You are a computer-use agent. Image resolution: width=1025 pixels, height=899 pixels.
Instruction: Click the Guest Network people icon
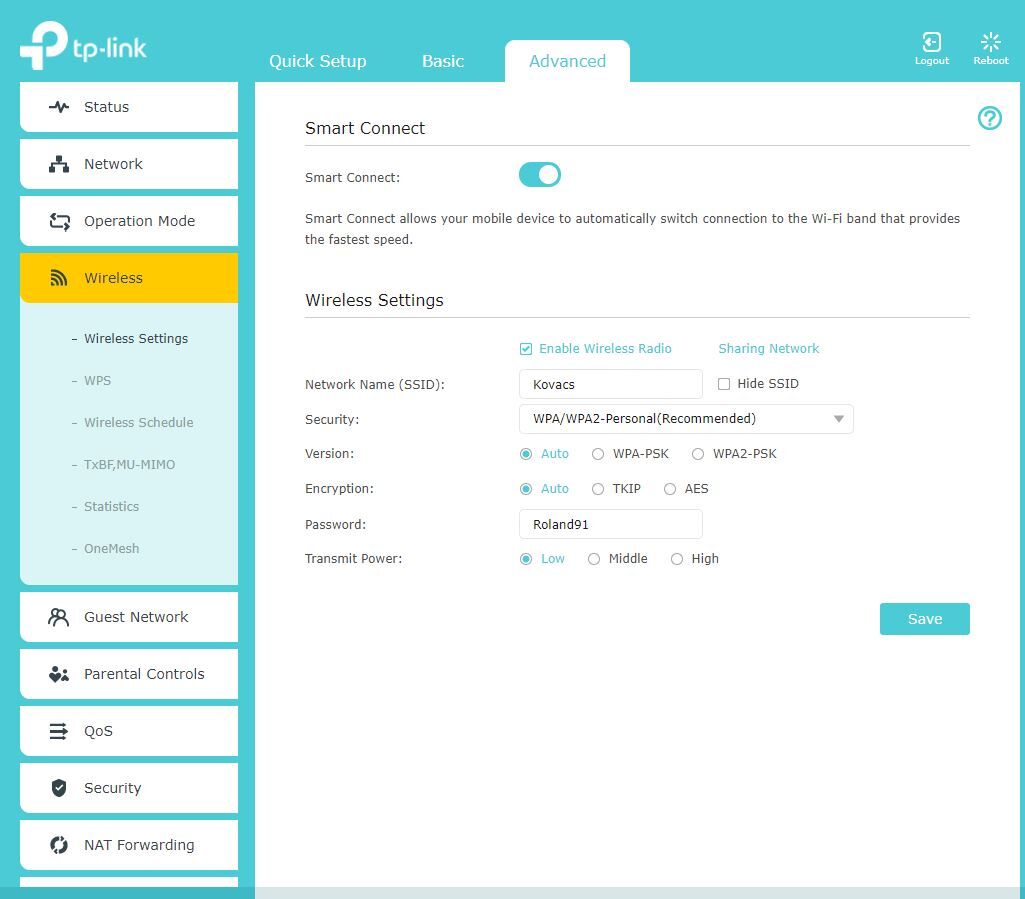click(58, 617)
